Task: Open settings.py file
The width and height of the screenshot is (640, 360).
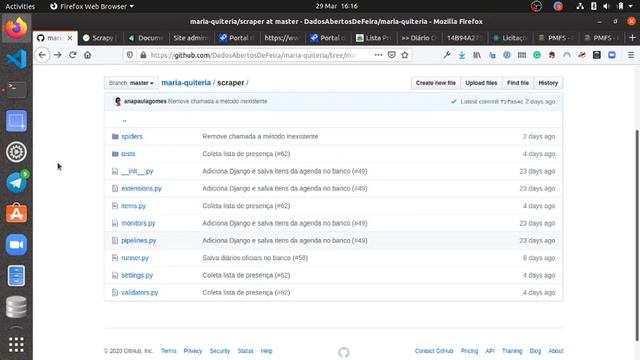Action: pyautogui.click(x=137, y=275)
